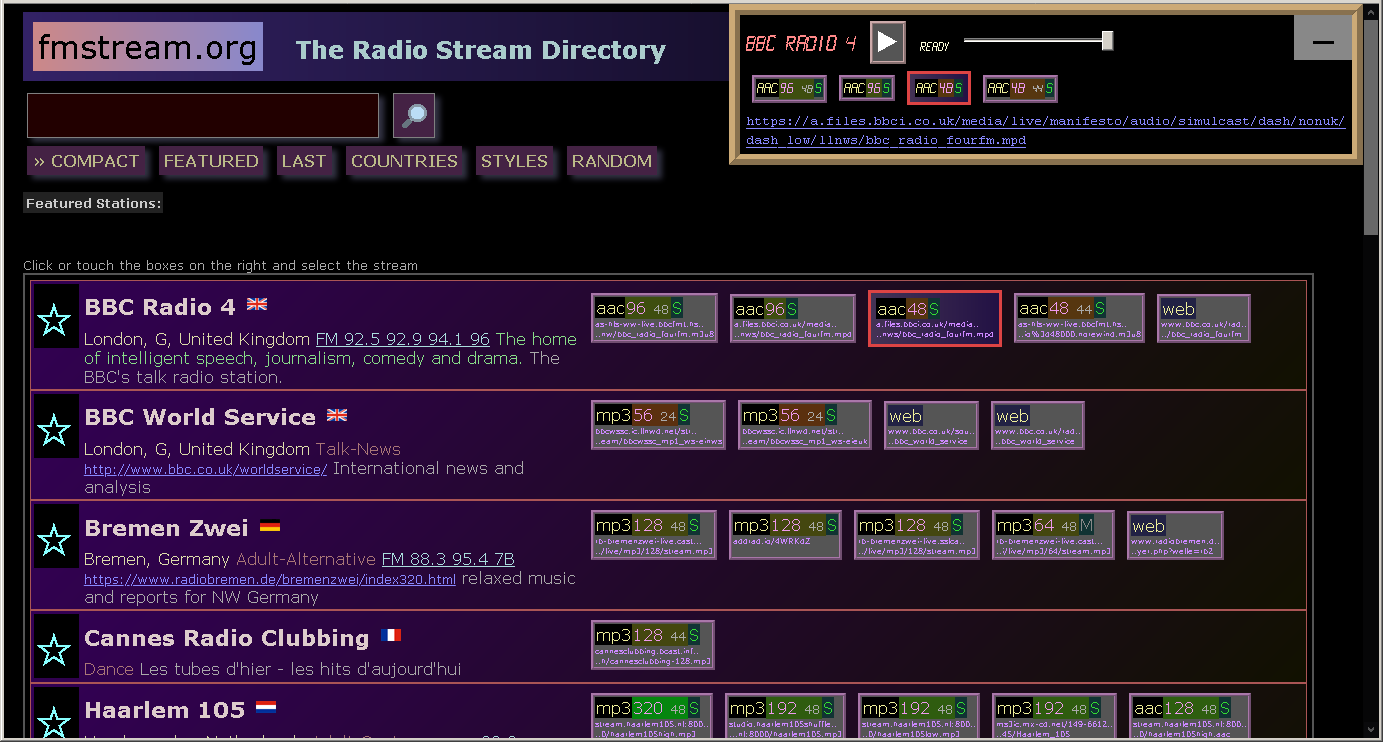Click the French flag beside Cannes Radio Clubbing
1383x742 pixels.
(390, 635)
